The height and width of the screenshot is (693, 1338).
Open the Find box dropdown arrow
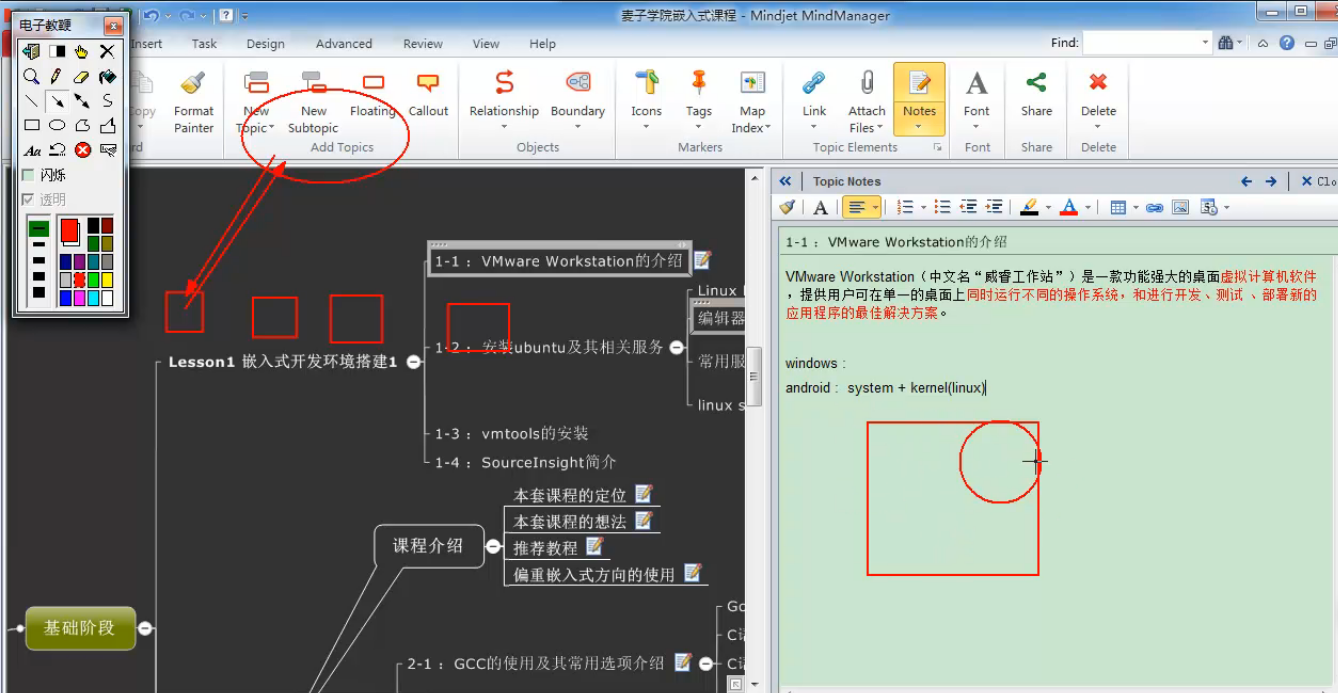pos(1205,43)
